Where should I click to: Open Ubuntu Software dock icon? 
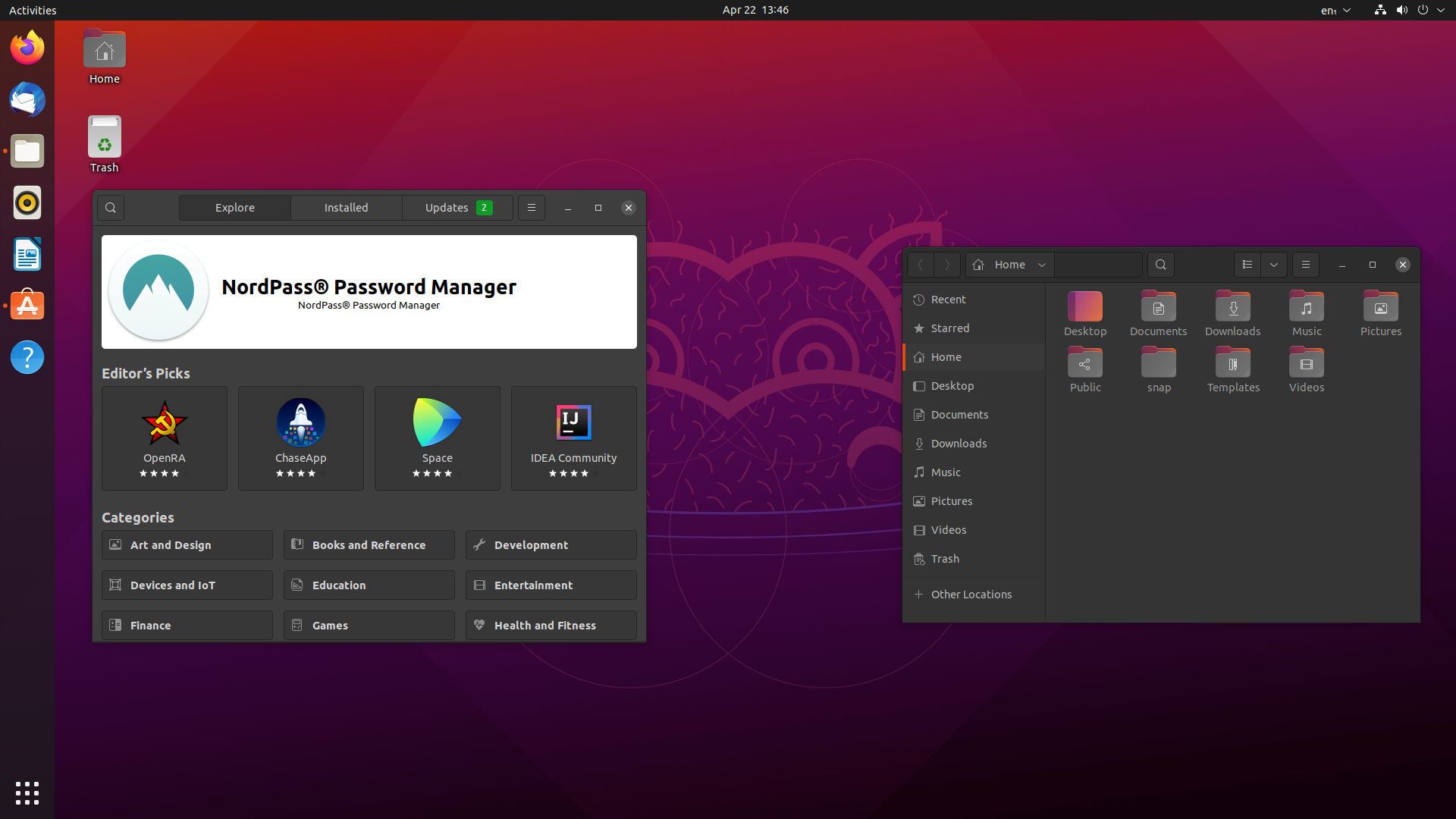[27, 306]
